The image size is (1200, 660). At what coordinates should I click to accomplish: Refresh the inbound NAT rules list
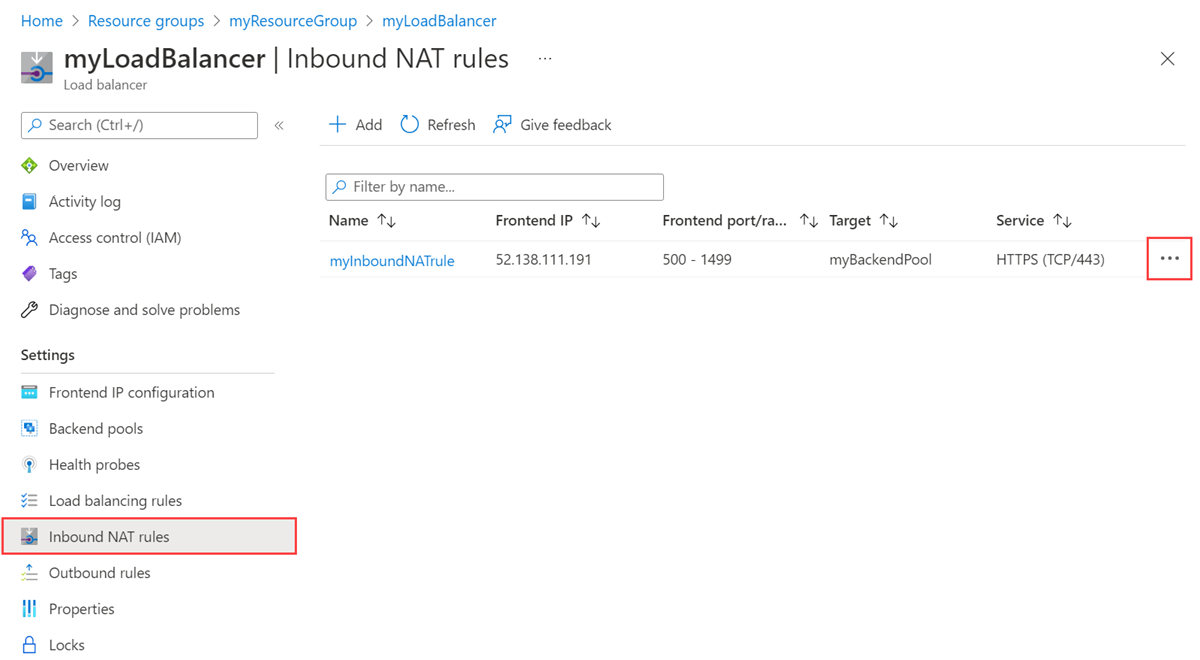click(438, 125)
